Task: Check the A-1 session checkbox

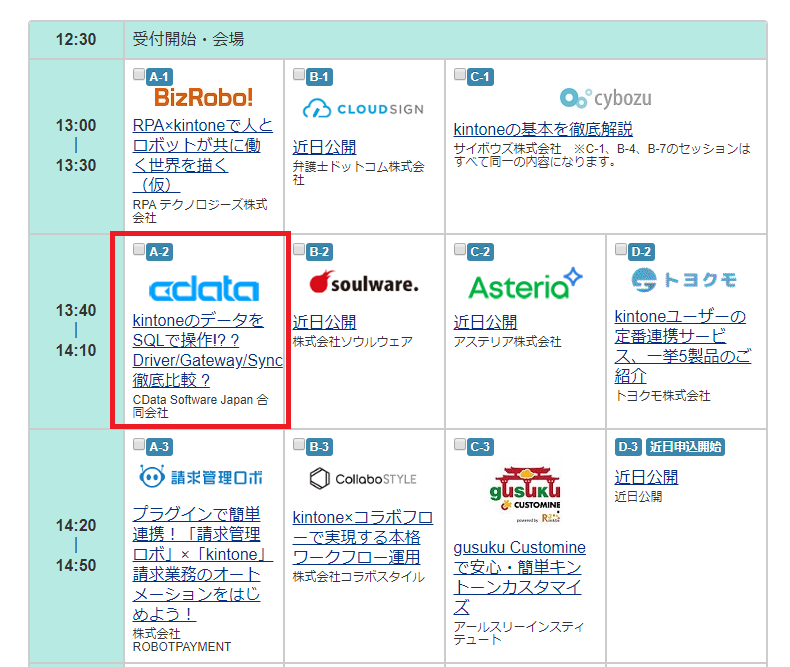Action: coord(139,75)
